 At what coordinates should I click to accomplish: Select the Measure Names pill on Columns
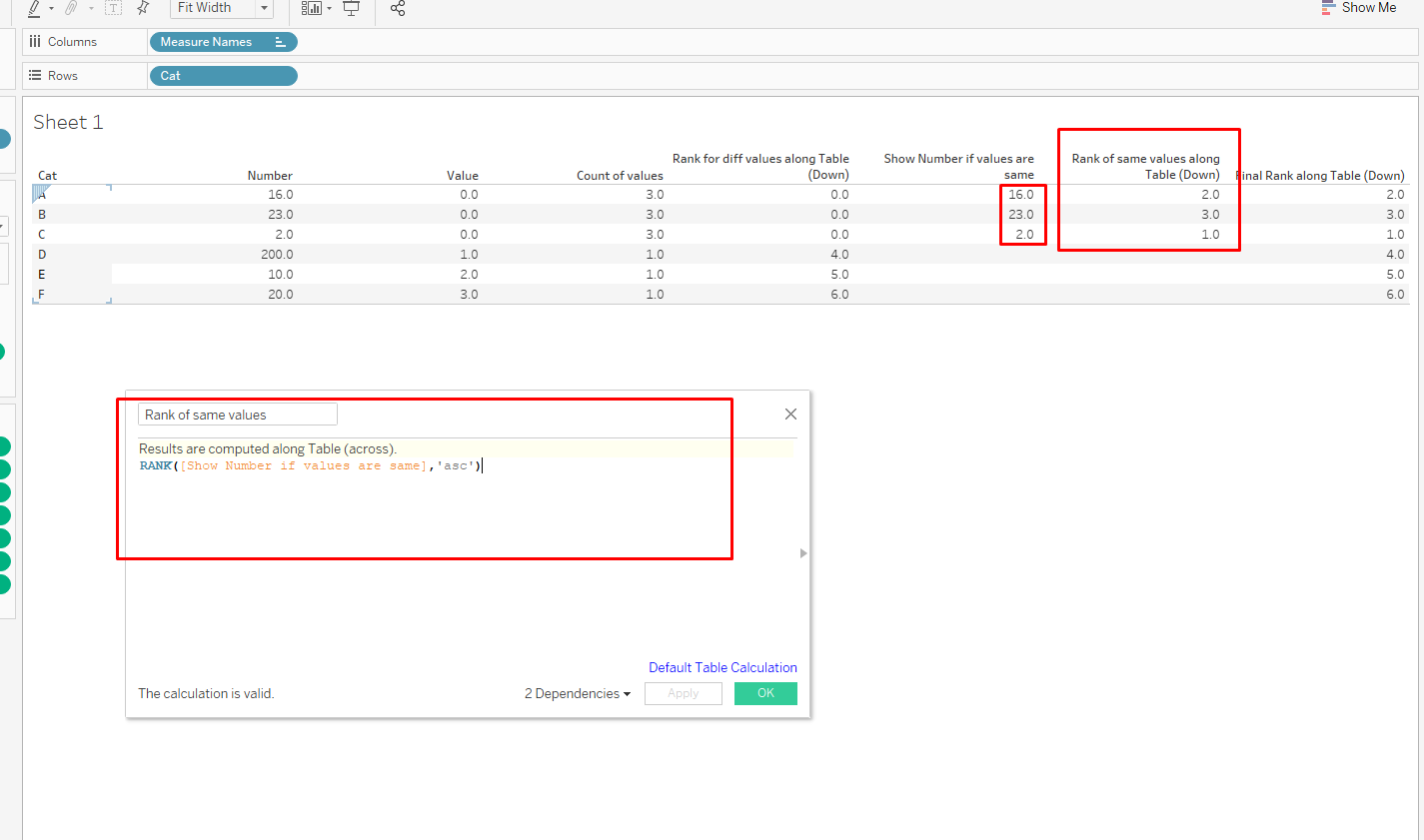223,42
